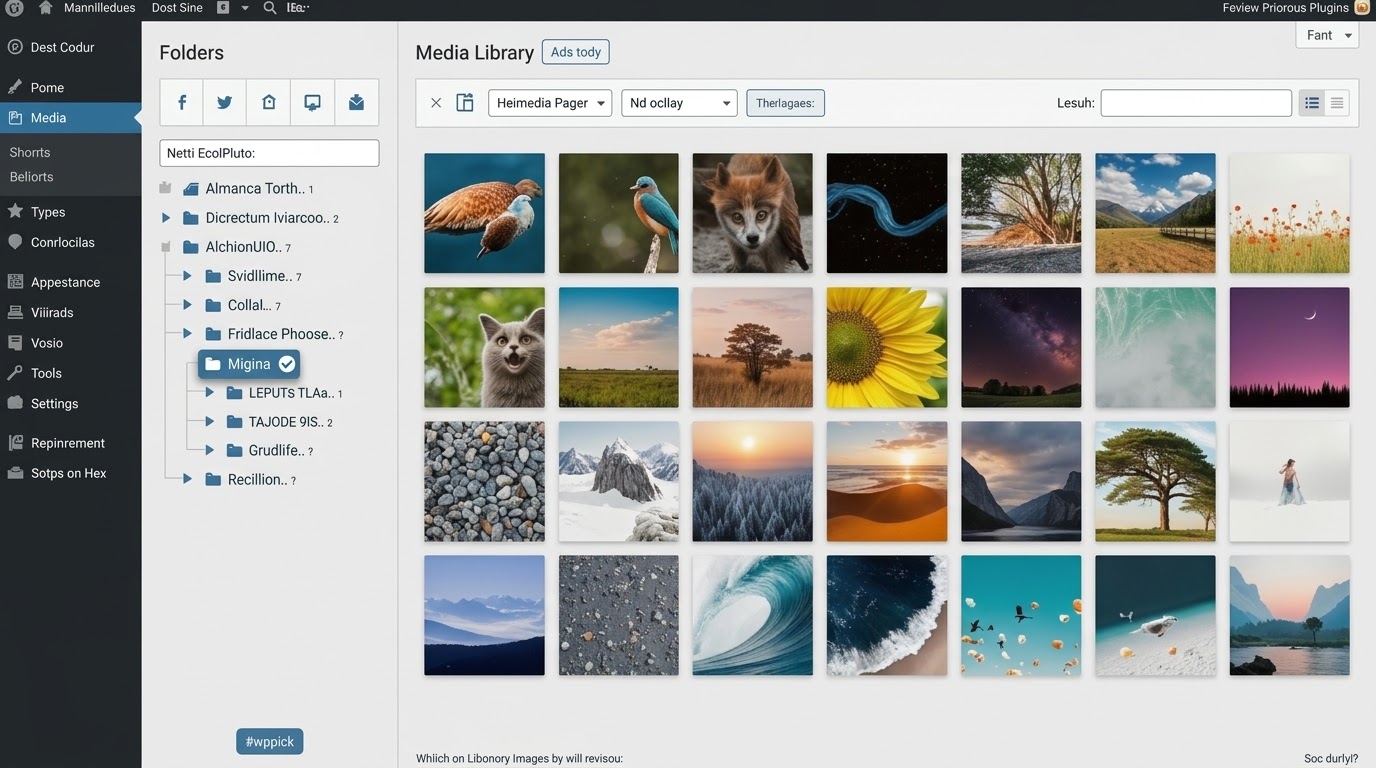Click Feview Priorous Plugins link

[x=1286, y=8]
